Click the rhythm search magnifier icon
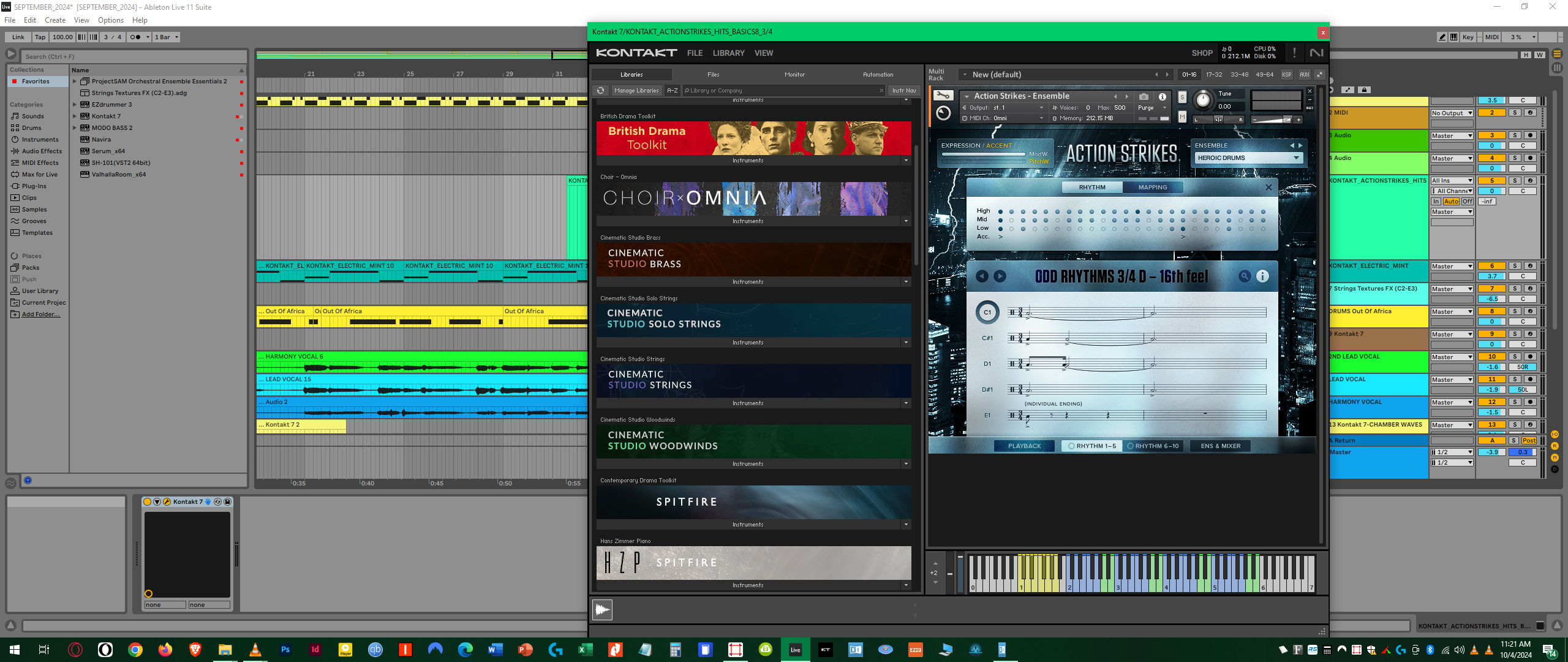1568x662 pixels. [1245, 276]
